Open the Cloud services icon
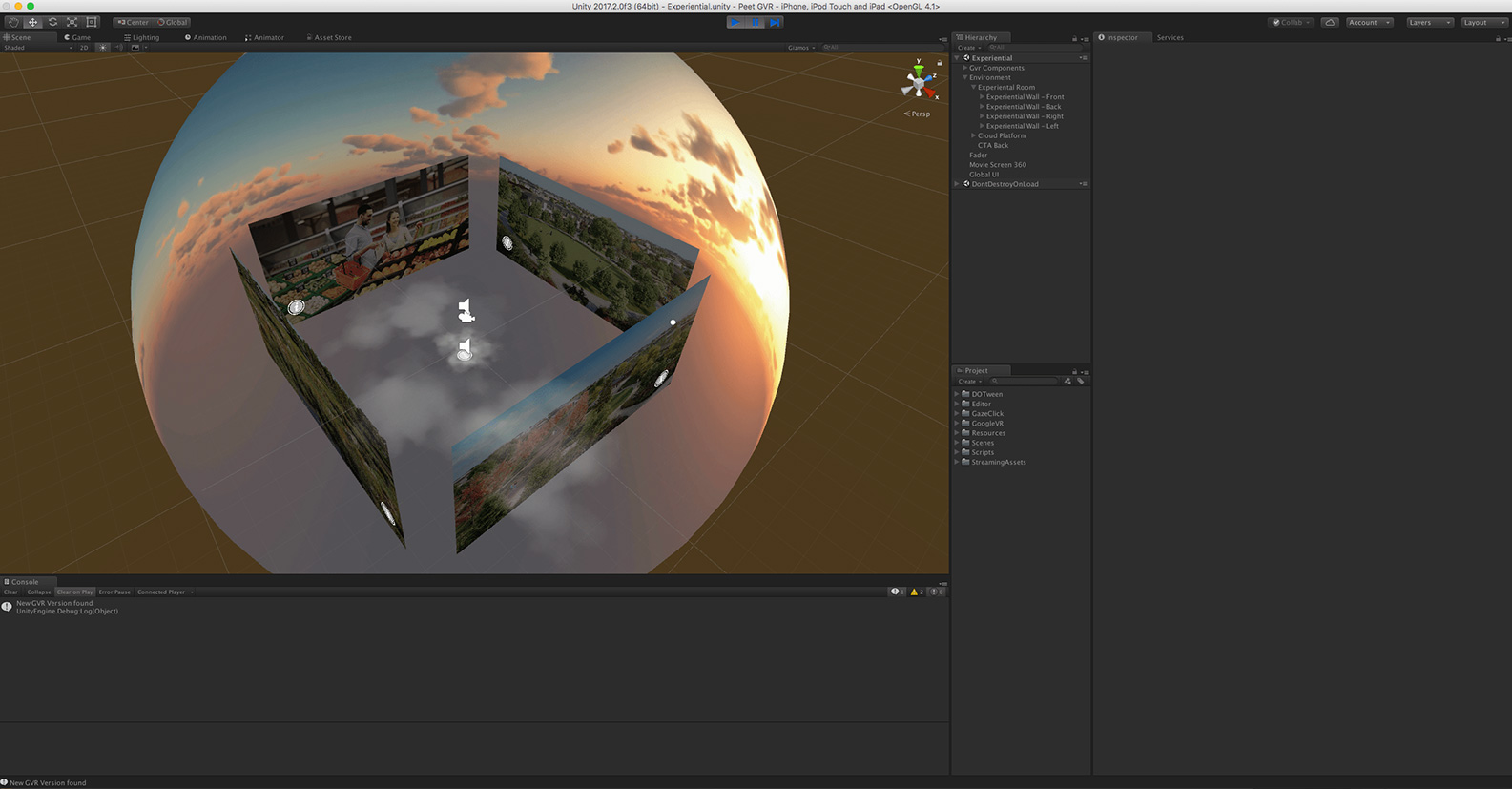1512x789 pixels. click(x=1330, y=22)
